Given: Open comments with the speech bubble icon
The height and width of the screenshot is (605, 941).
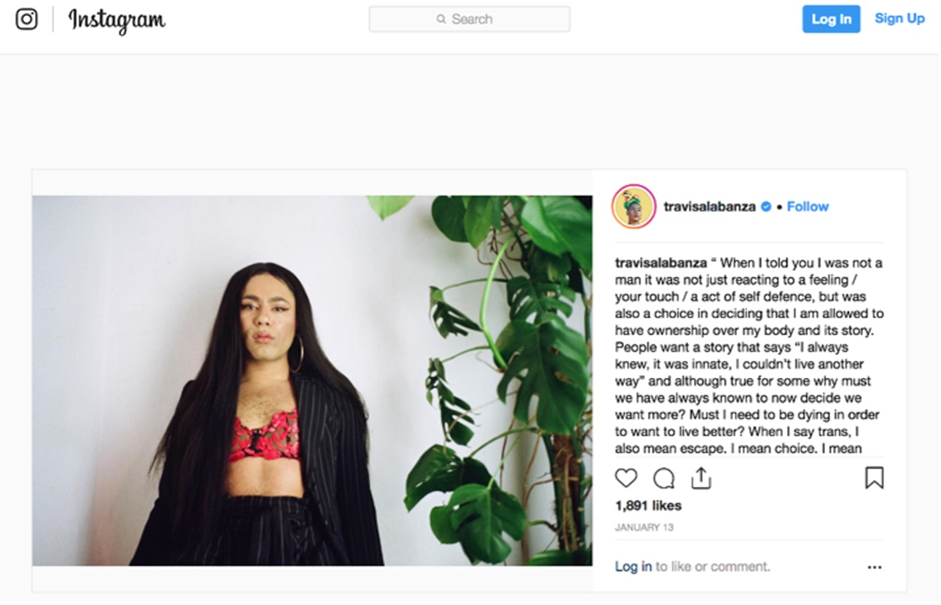Looking at the screenshot, I should coord(664,478).
